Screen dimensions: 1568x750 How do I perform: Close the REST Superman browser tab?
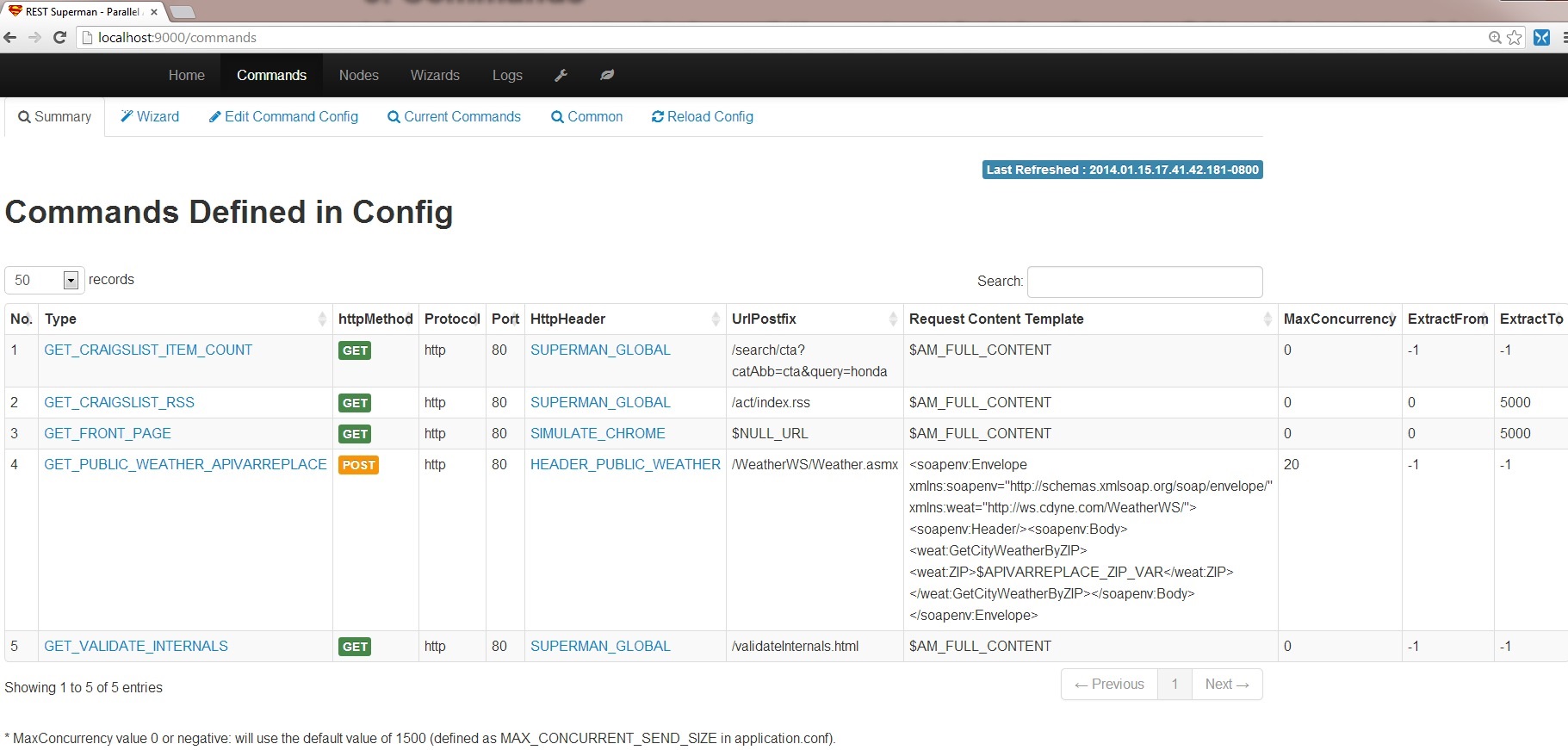154,12
